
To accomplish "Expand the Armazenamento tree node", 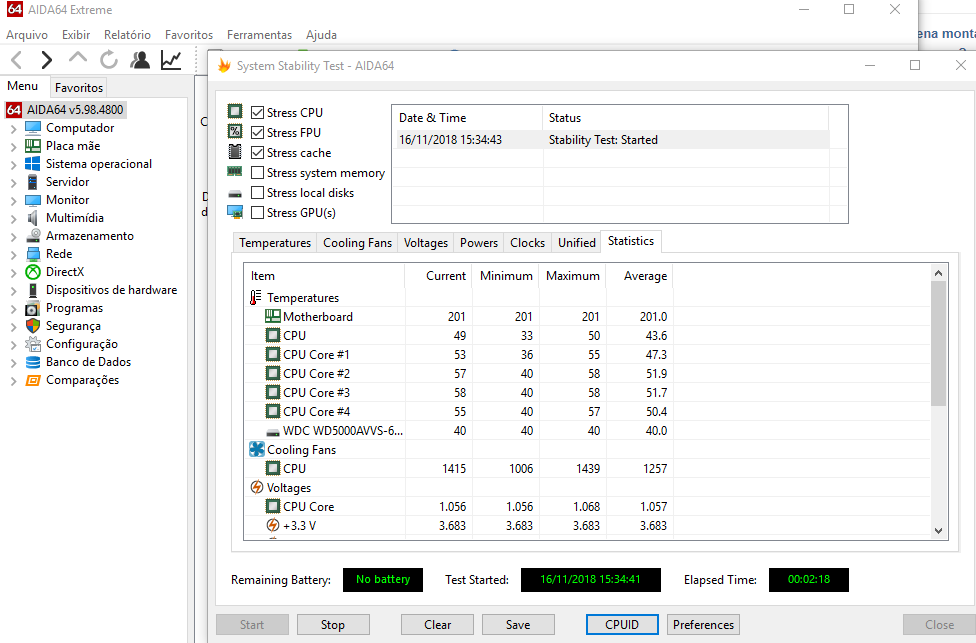I will (14, 237).
